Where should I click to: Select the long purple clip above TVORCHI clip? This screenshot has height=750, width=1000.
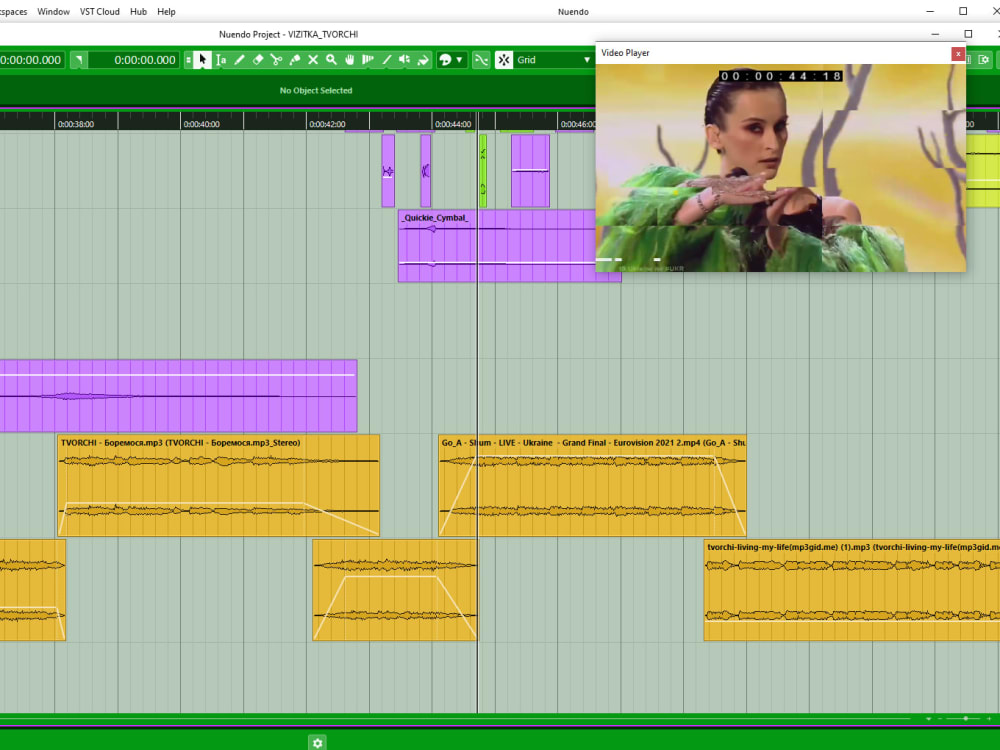[x=179, y=396]
